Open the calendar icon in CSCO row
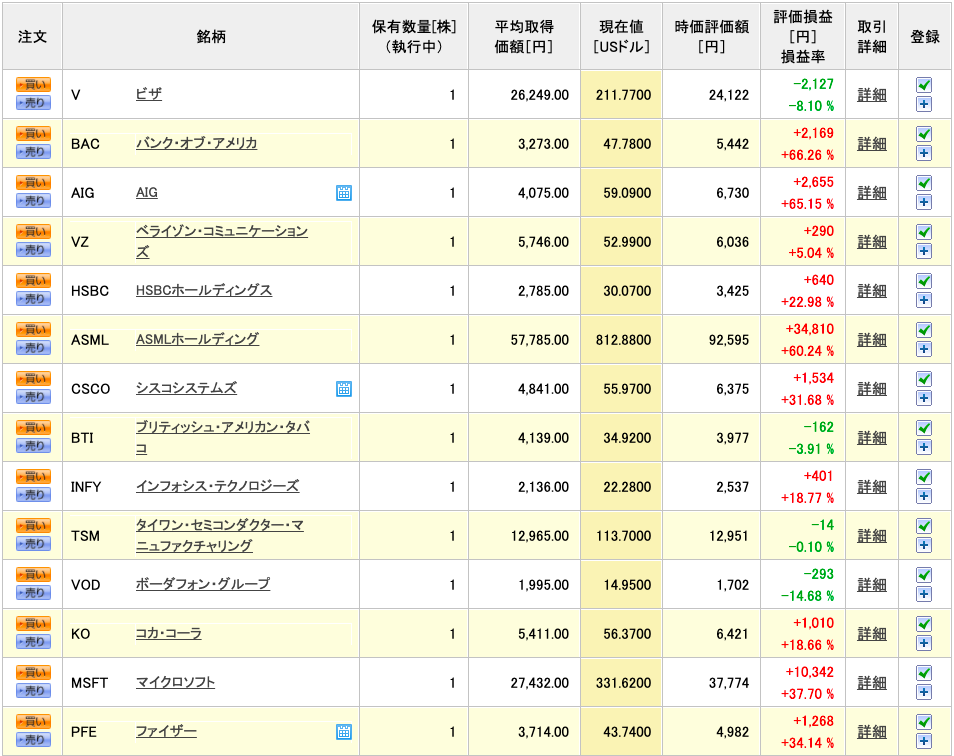The image size is (954, 756). click(x=344, y=389)
